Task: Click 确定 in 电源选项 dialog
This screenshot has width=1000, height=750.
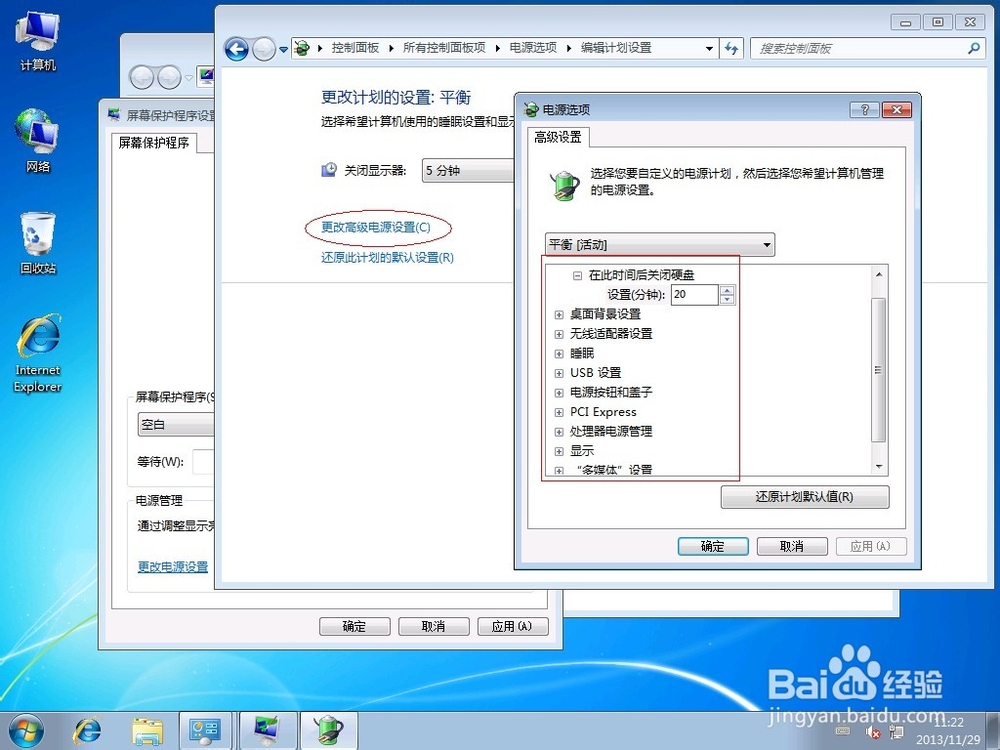Action: pyautogui.click(x=713, y=547)
